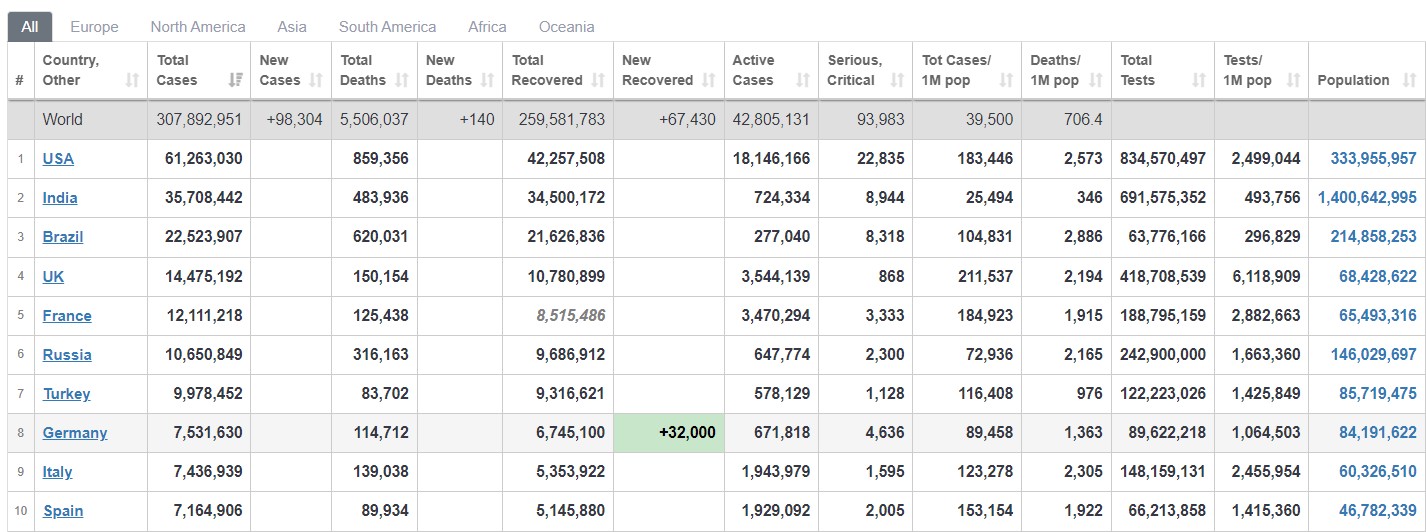This screenshot has width=1426, height=532.
Task: Select Spain cases per million 153,154
Action: coord(985,511)
